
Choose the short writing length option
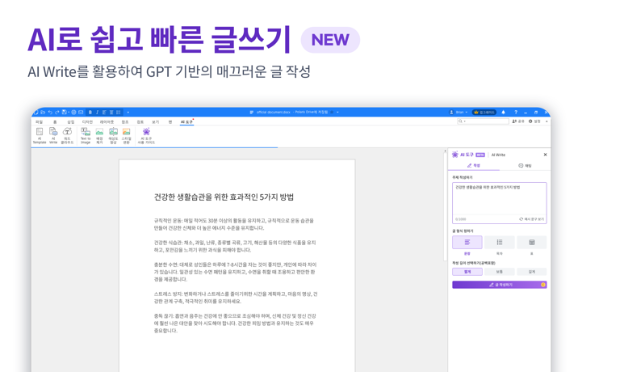coord(467,271)
